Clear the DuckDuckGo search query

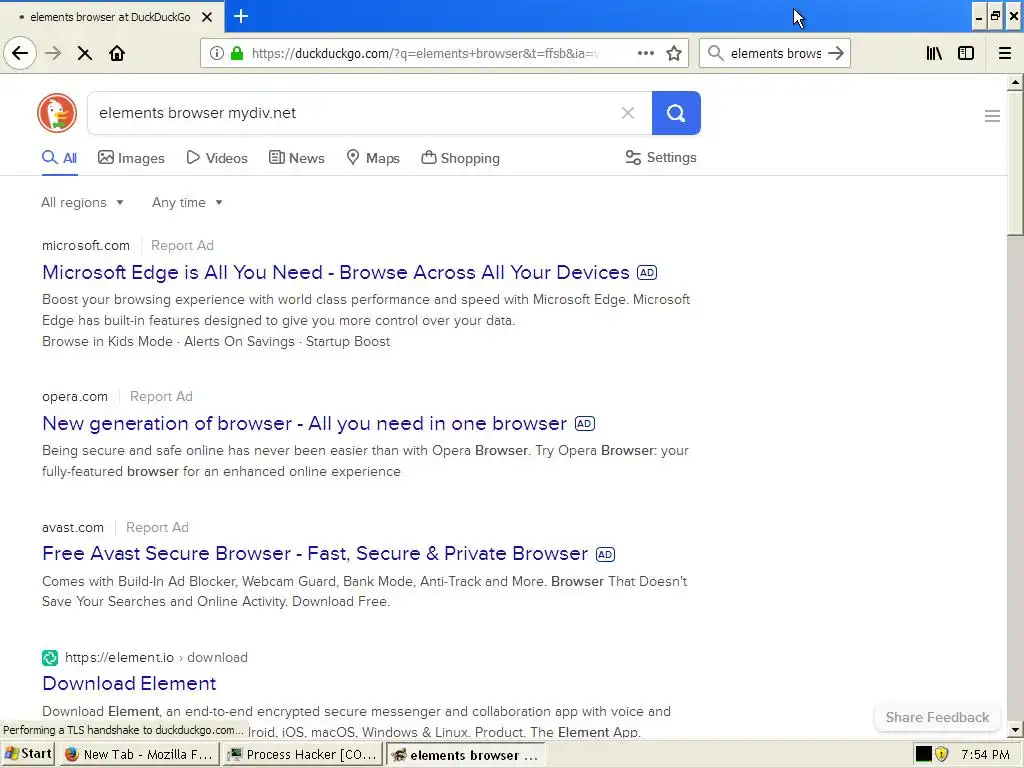click(628, 113)
